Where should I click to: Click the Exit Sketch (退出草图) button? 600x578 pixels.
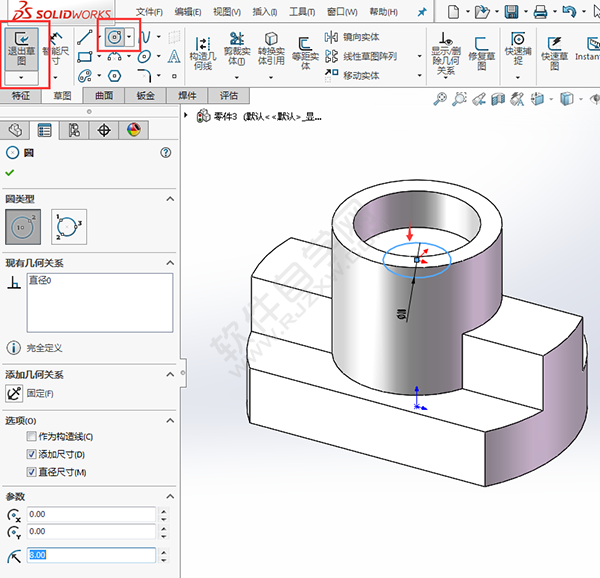[21, 49]
